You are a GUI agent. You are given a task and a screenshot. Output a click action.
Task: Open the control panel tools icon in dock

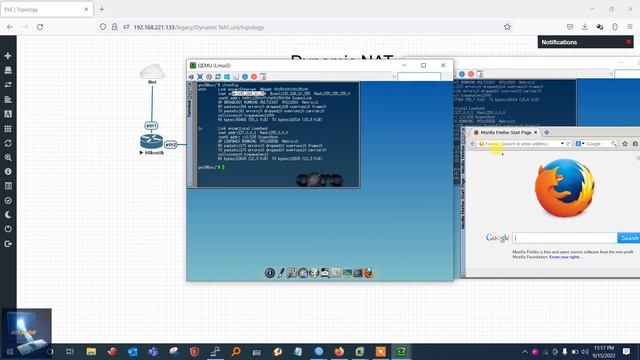tap(291, 273)
